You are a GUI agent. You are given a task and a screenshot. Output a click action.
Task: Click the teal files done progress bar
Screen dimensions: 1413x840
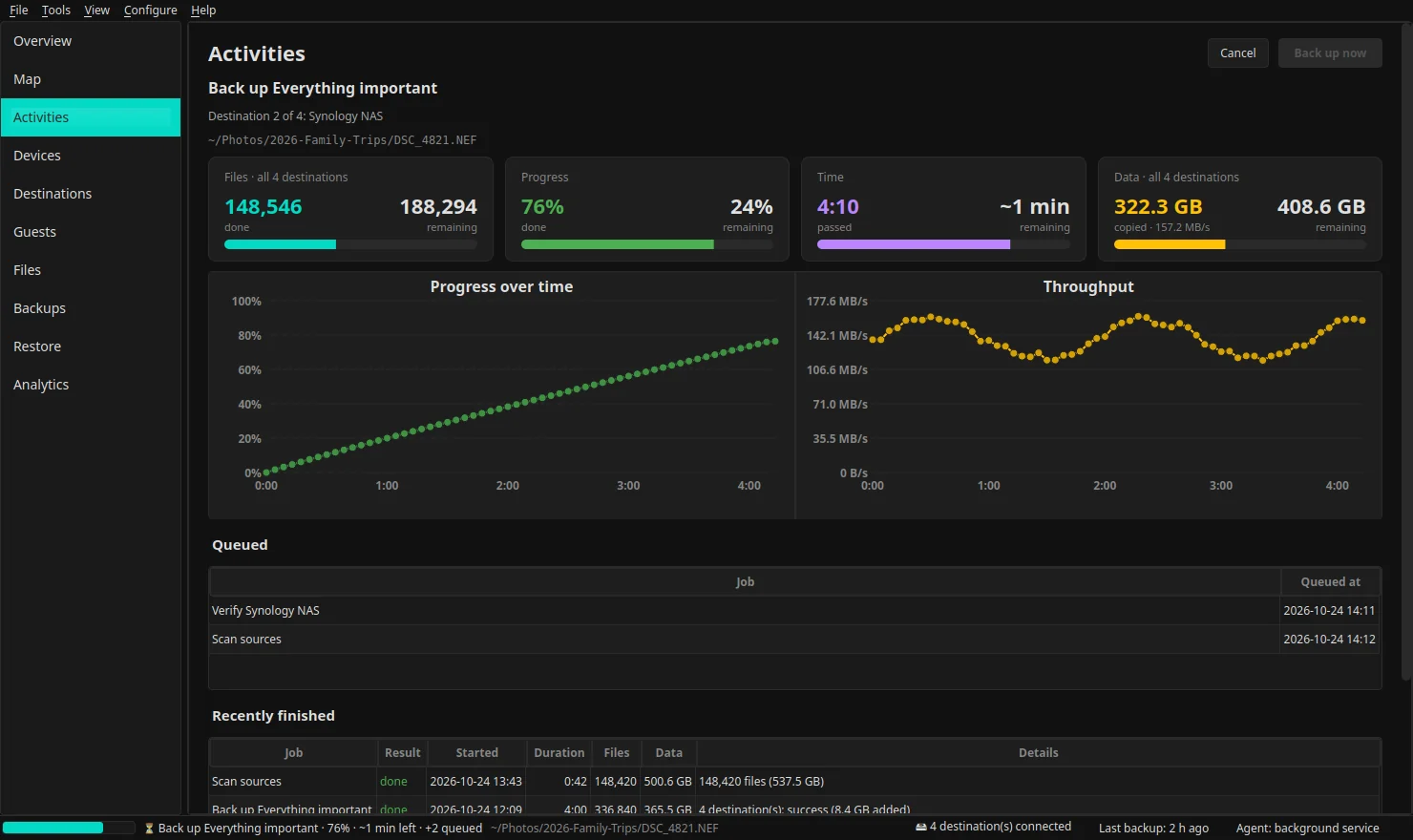(x=350, y=244)
